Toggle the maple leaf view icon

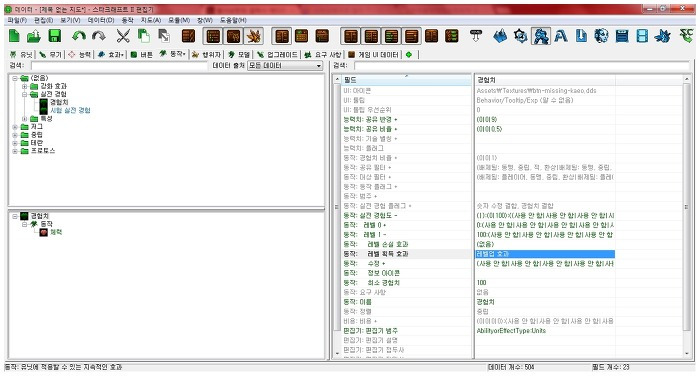pos(254,36)
